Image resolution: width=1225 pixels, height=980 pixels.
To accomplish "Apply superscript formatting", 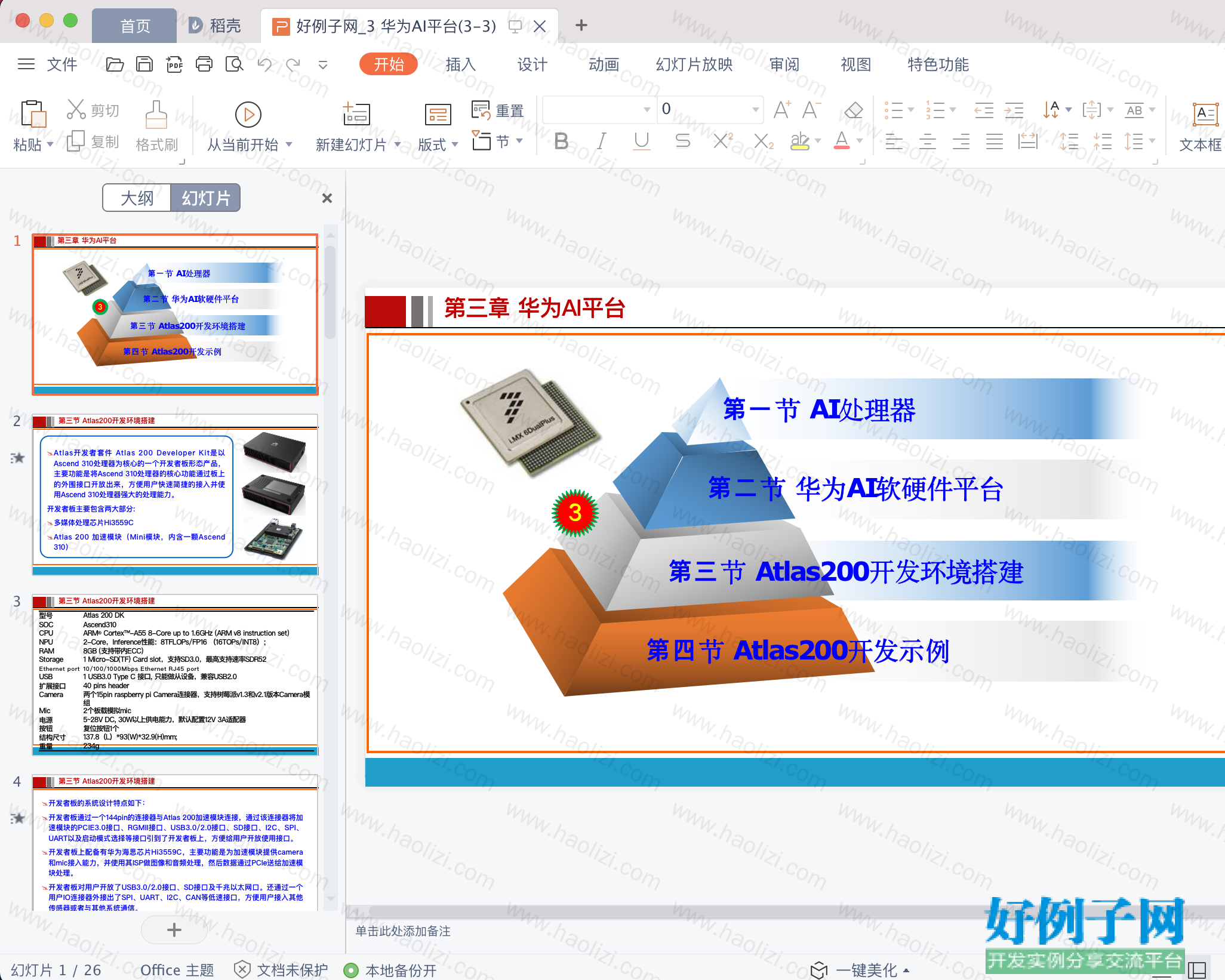I will pyautogui.click(x=724, y=141).
